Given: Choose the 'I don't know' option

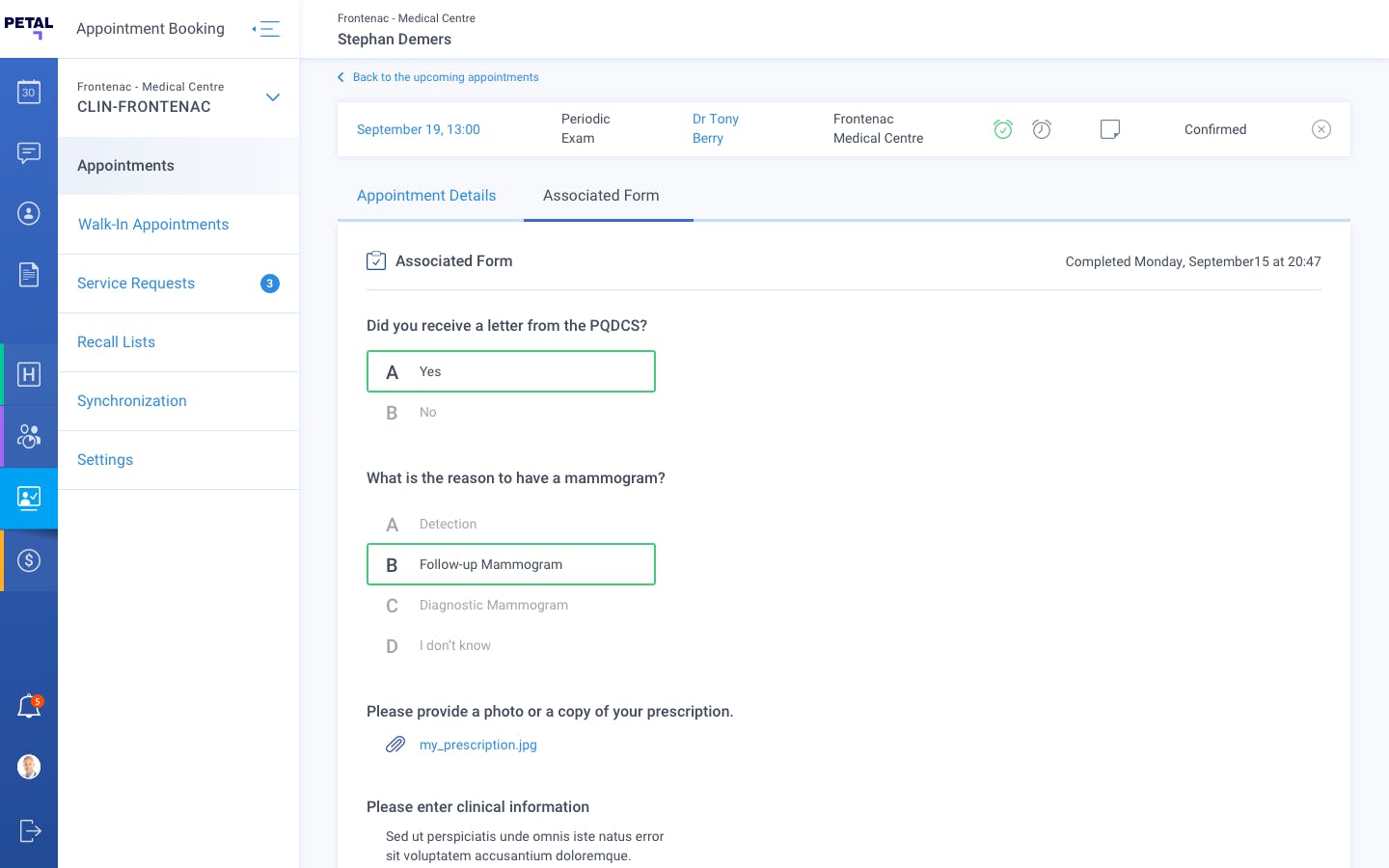Looking at the screenshot, I should pos(454,646).
